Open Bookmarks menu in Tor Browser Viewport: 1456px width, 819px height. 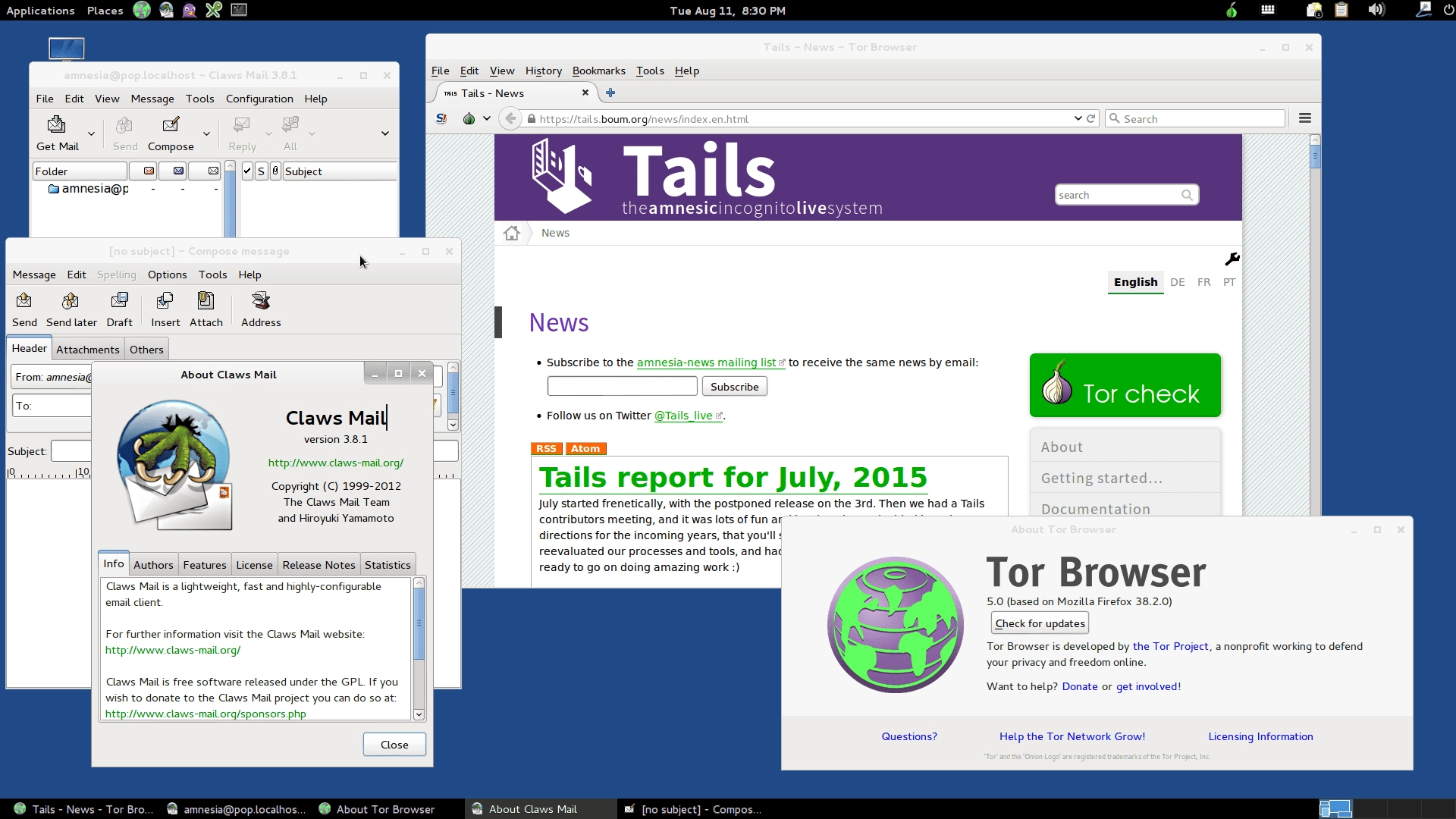point(598,71)
